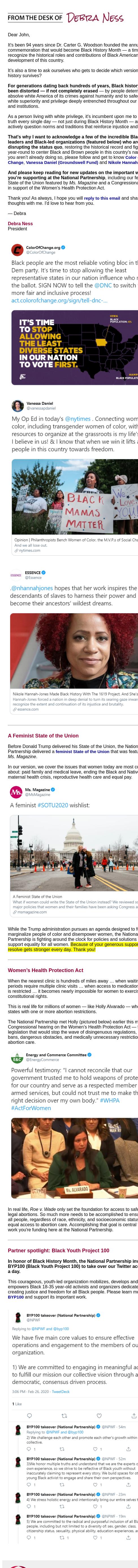
Task: Open the @nytimes mention in Vanessa's tweet
Action: [77, 419]
